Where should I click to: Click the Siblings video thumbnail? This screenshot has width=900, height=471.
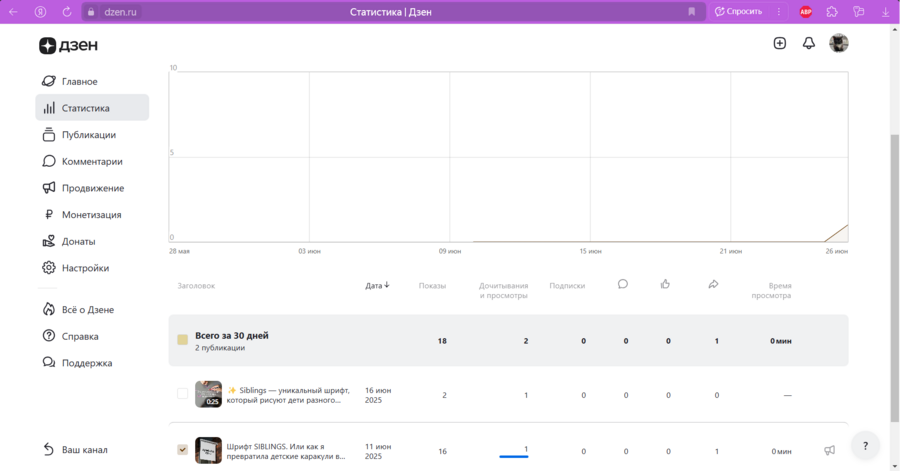coord(208,394)
